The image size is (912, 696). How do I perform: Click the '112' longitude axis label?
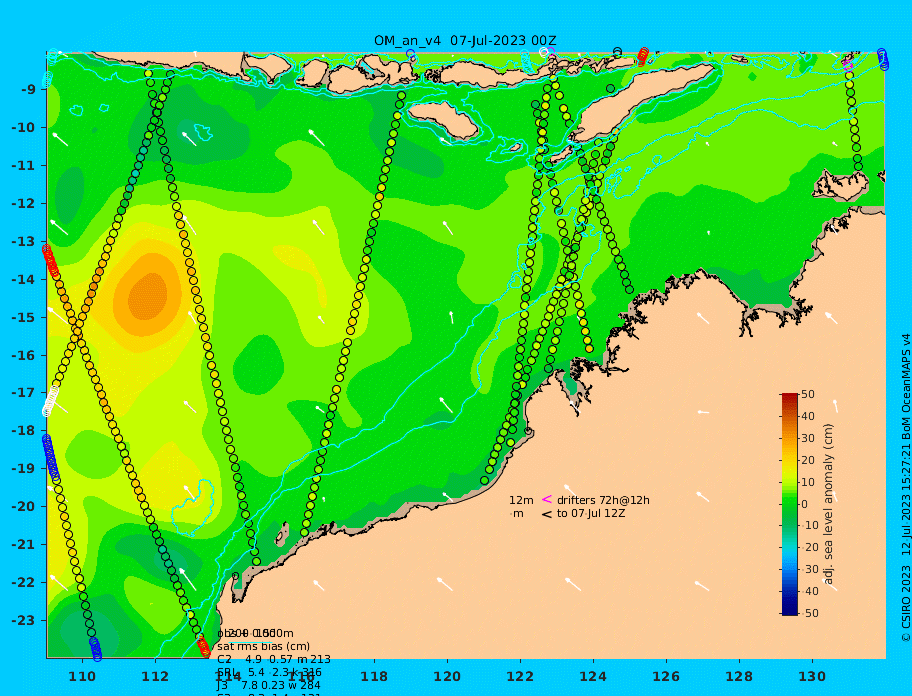click(x=155, y=677)
